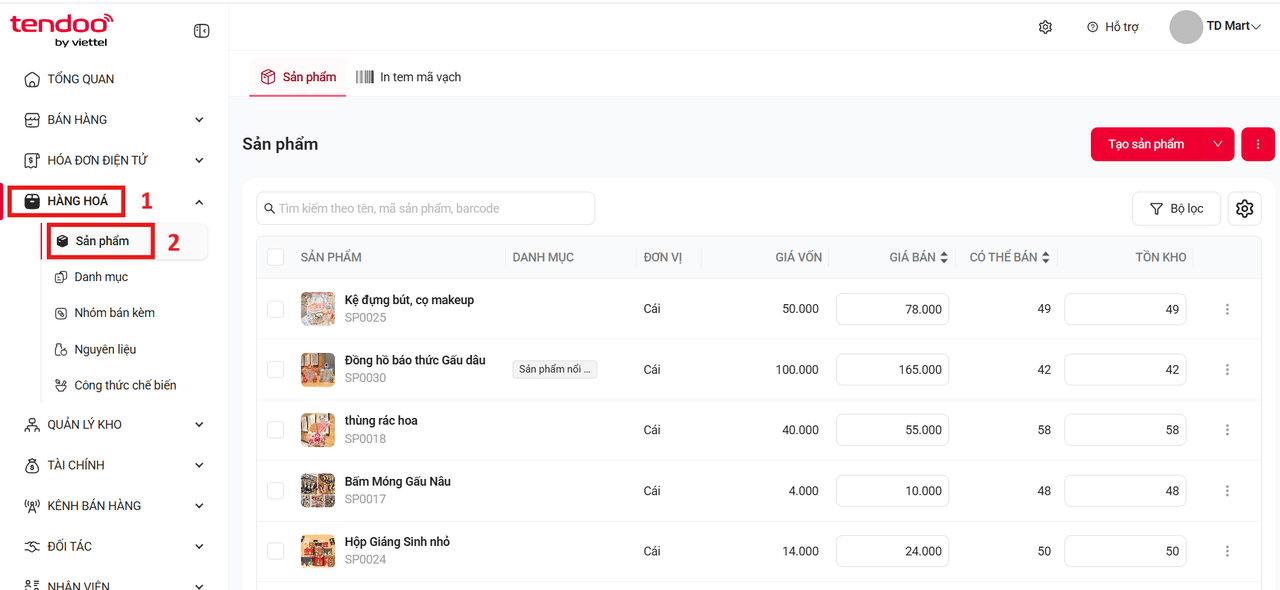Click the HÀNG HOÁ box icon

[32, 201]
